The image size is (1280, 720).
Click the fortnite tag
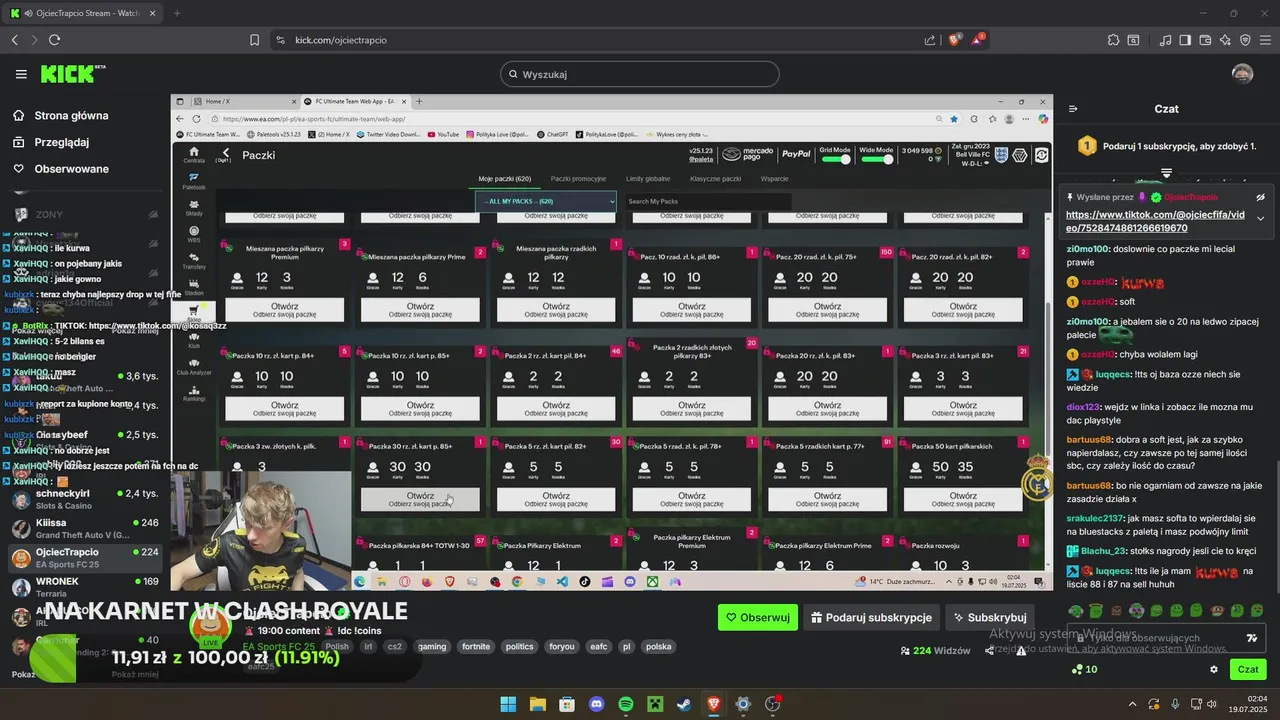476,646
